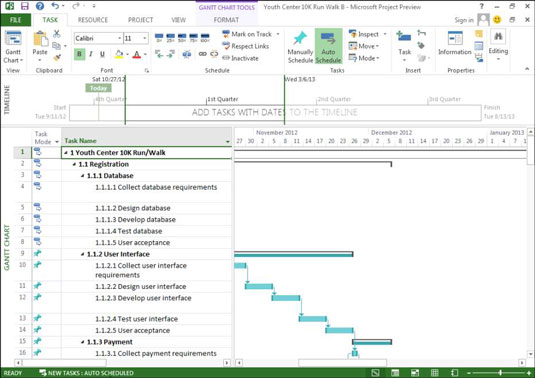Click Font group dialog launcher
This screenshot has width=535, height=378.
coord(147,71)
